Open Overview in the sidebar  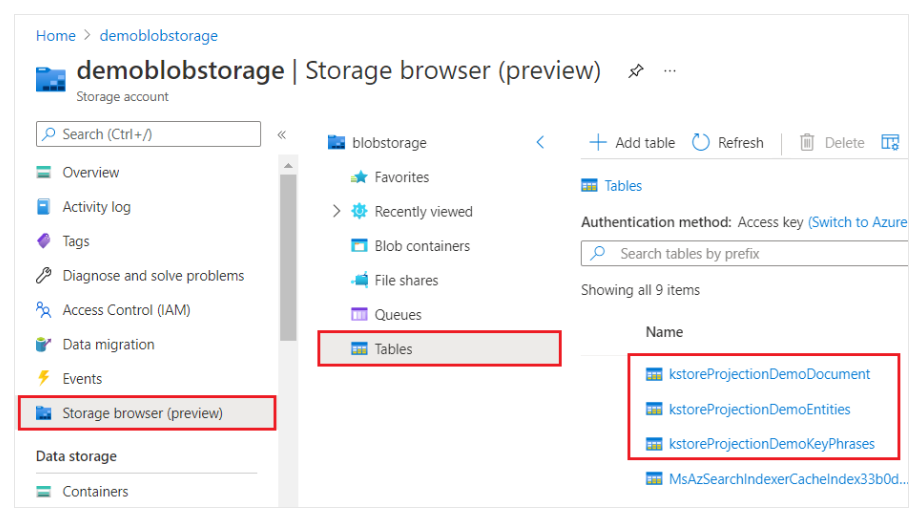[x=91, y=172]
